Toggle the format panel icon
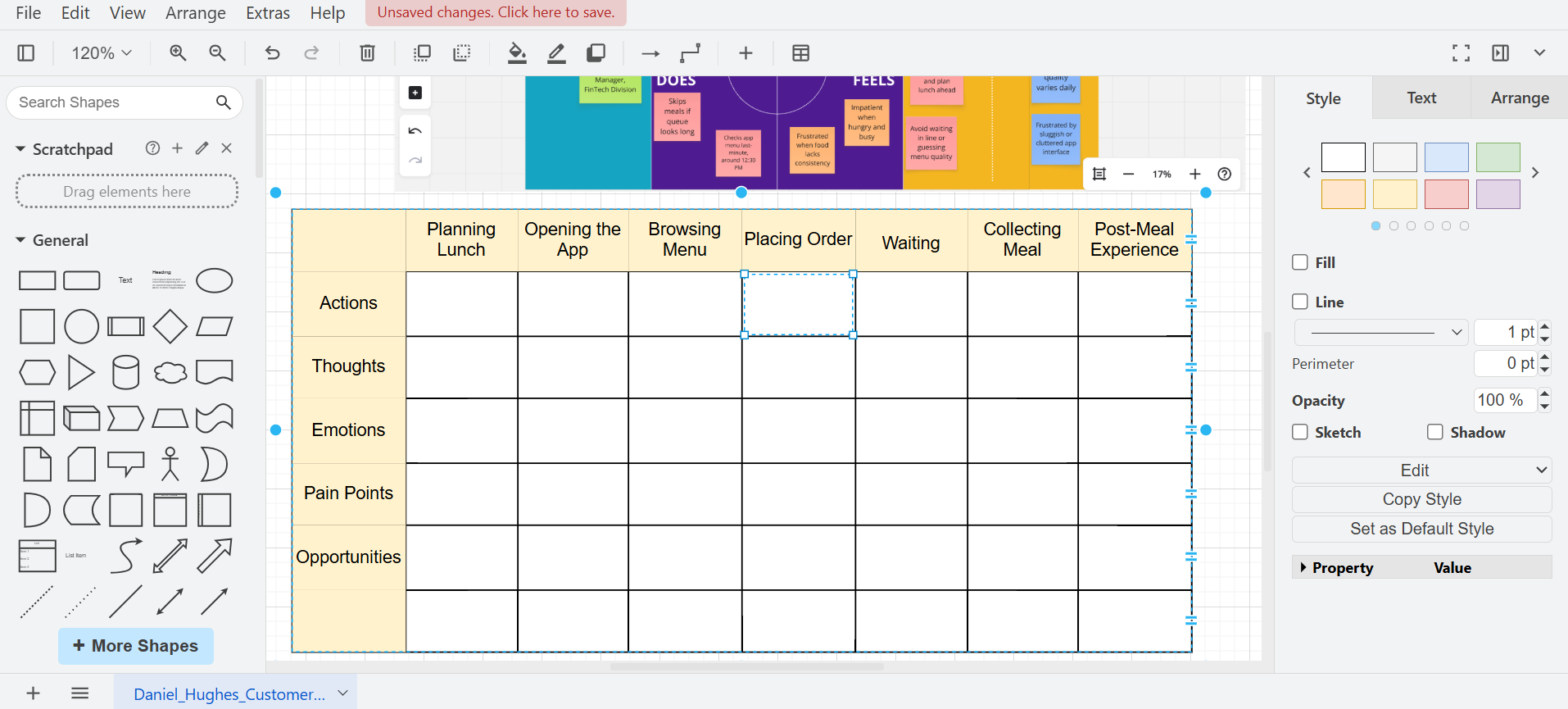The image size is (1568, 709). (x=1500, y=53)
